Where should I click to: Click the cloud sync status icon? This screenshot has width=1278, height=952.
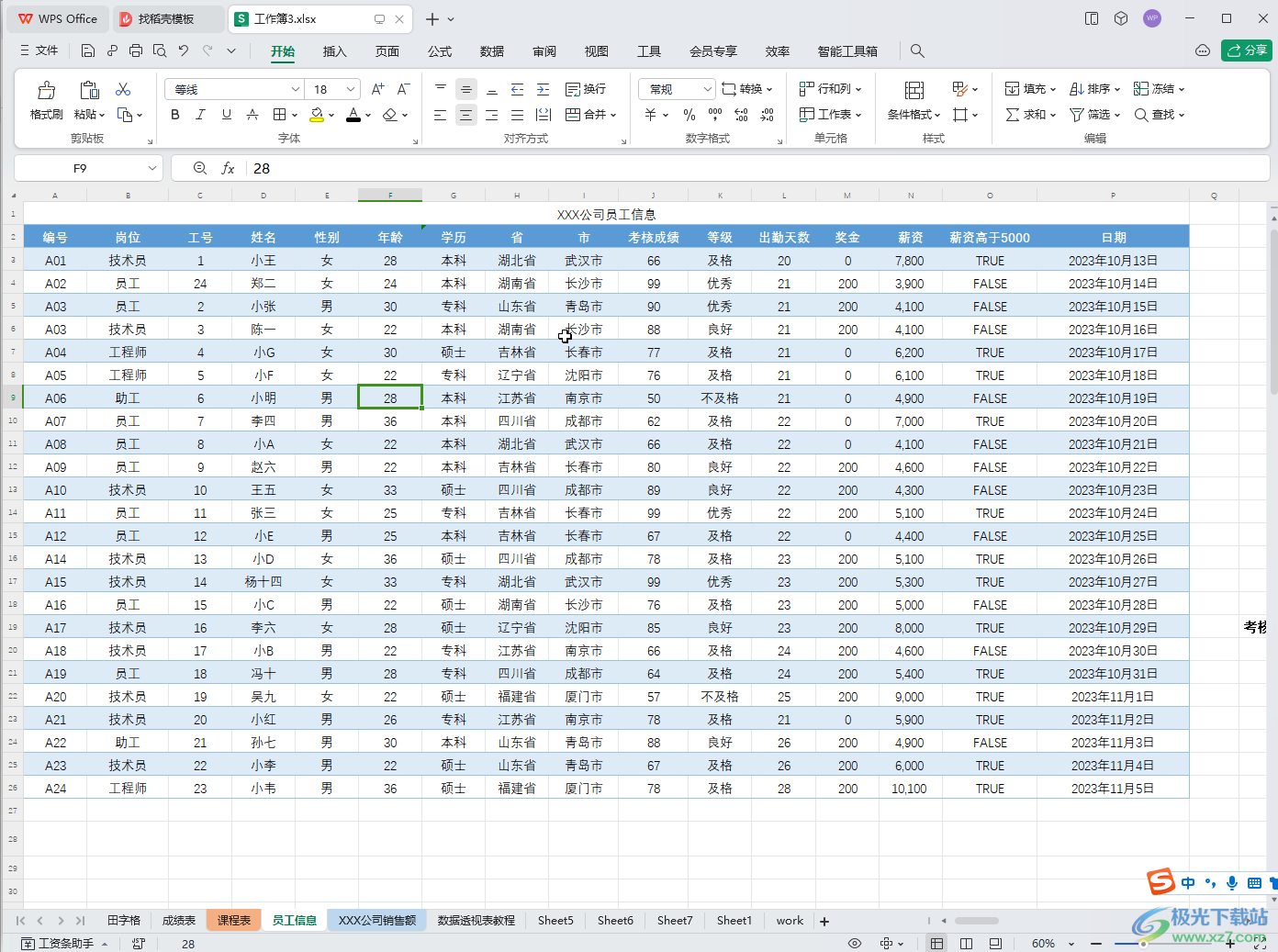point(1203,50)
